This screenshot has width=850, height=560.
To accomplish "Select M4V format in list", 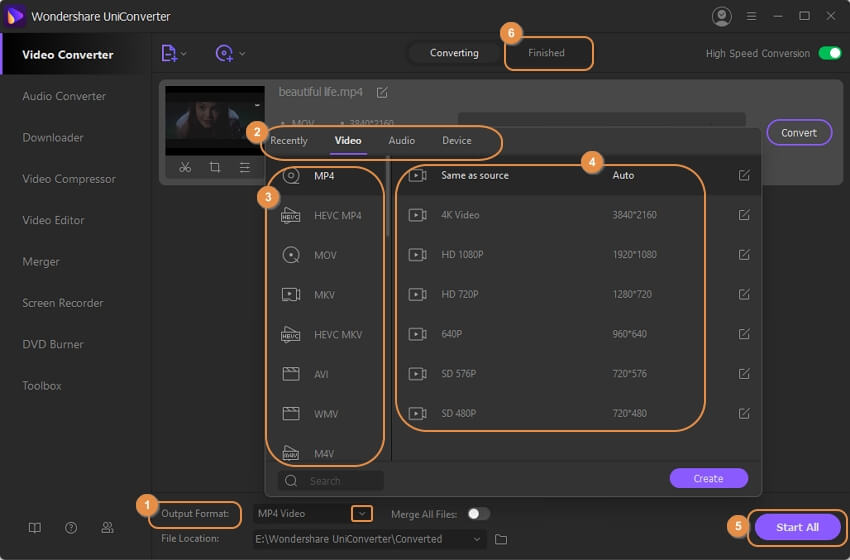I will [325, 453].
